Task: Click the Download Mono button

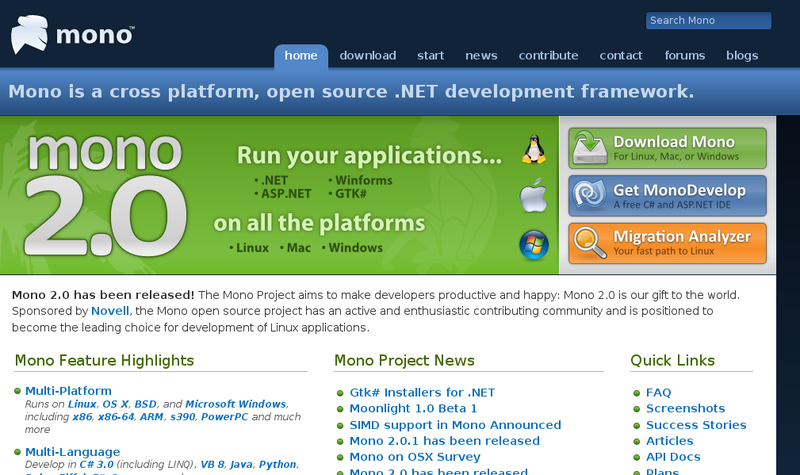Action: point(667,148)
